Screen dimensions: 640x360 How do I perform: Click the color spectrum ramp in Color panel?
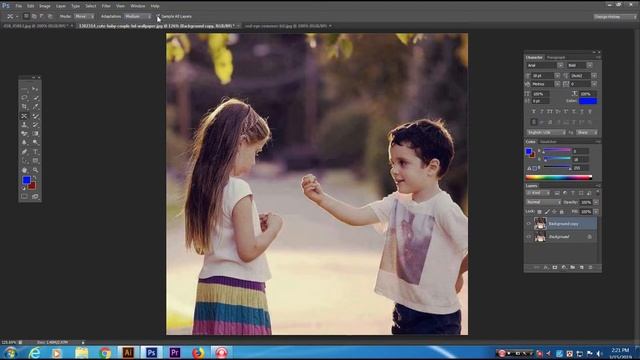pos(559,177)
